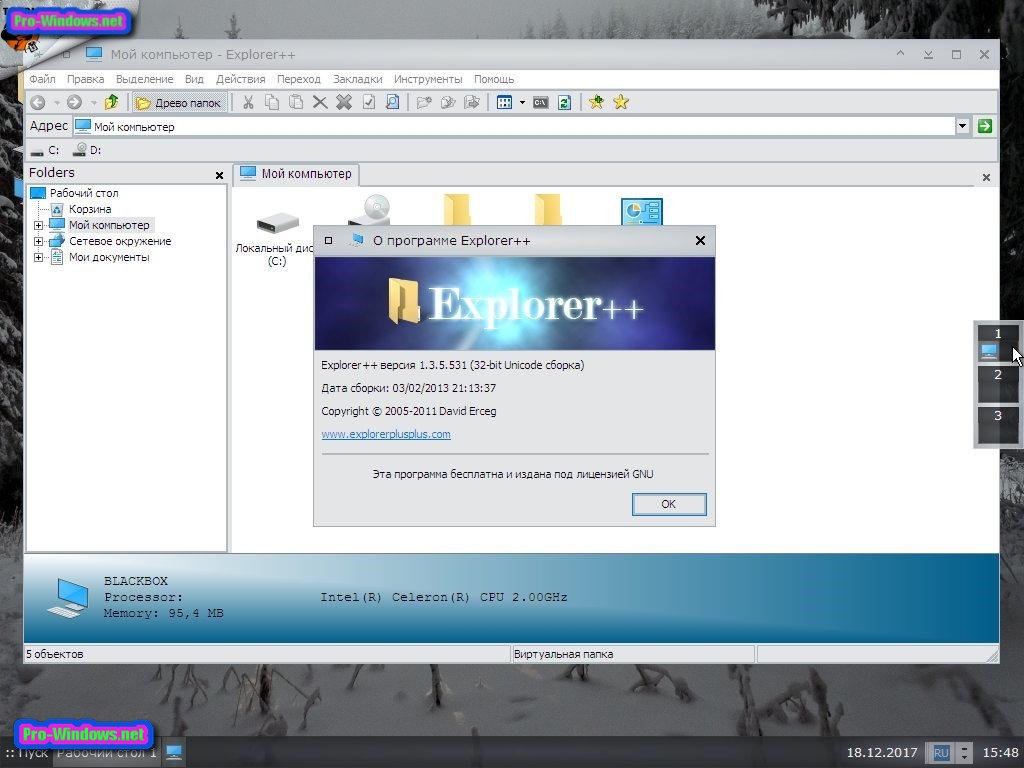Open the www.explorerplusplus.com link
The image size is (1024, 768).
click(386, 434)
